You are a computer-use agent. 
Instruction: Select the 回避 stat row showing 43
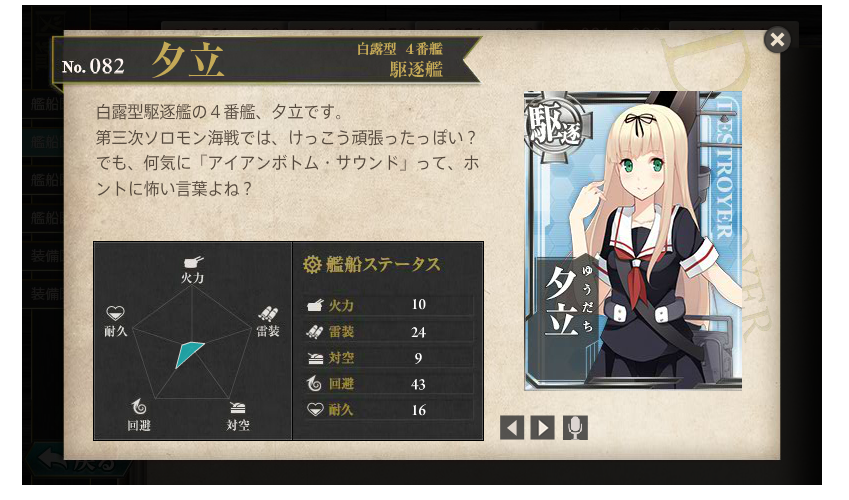pos(389,384)
